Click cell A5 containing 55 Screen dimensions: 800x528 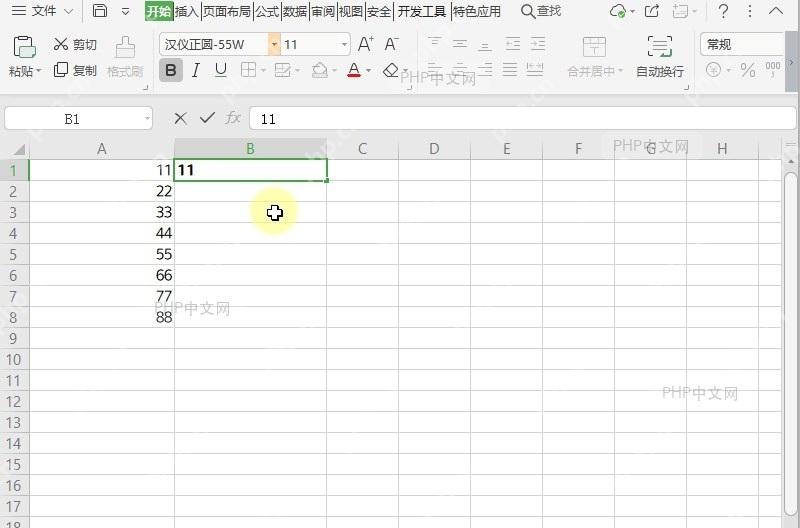point(102,255)
